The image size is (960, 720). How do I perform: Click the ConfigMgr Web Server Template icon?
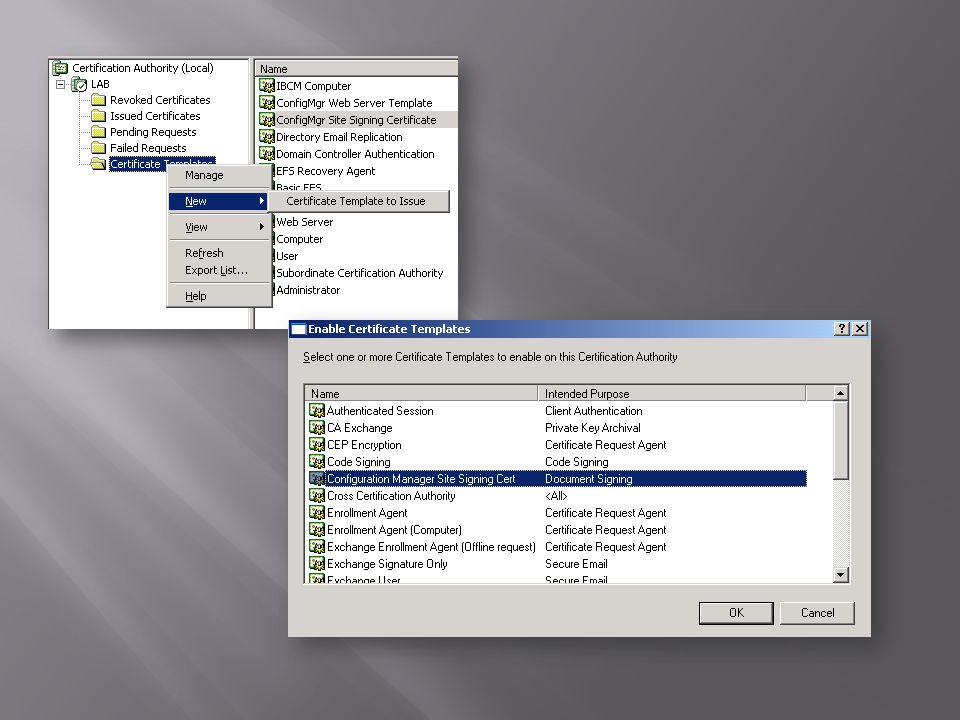tap(267, 103)
